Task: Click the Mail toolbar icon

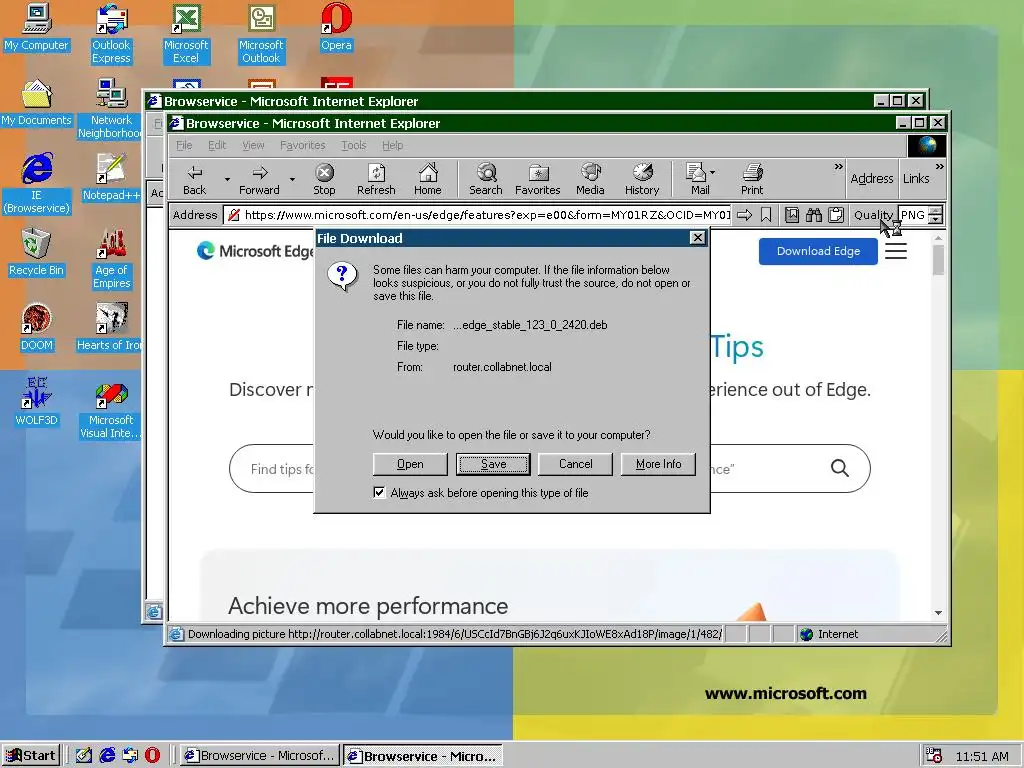Action: click(x=697, y=180)
